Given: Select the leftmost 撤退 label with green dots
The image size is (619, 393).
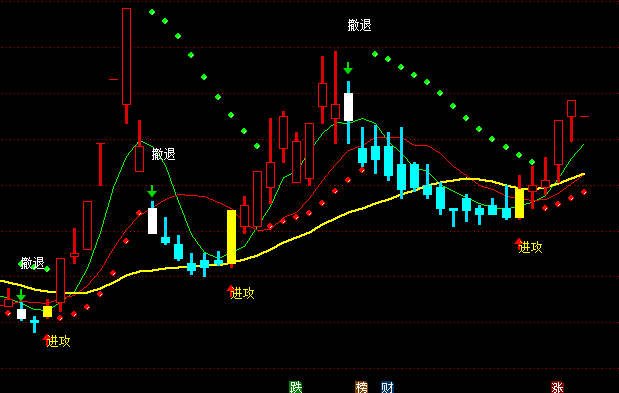Looking at the screenshot, I should (33, 263).
